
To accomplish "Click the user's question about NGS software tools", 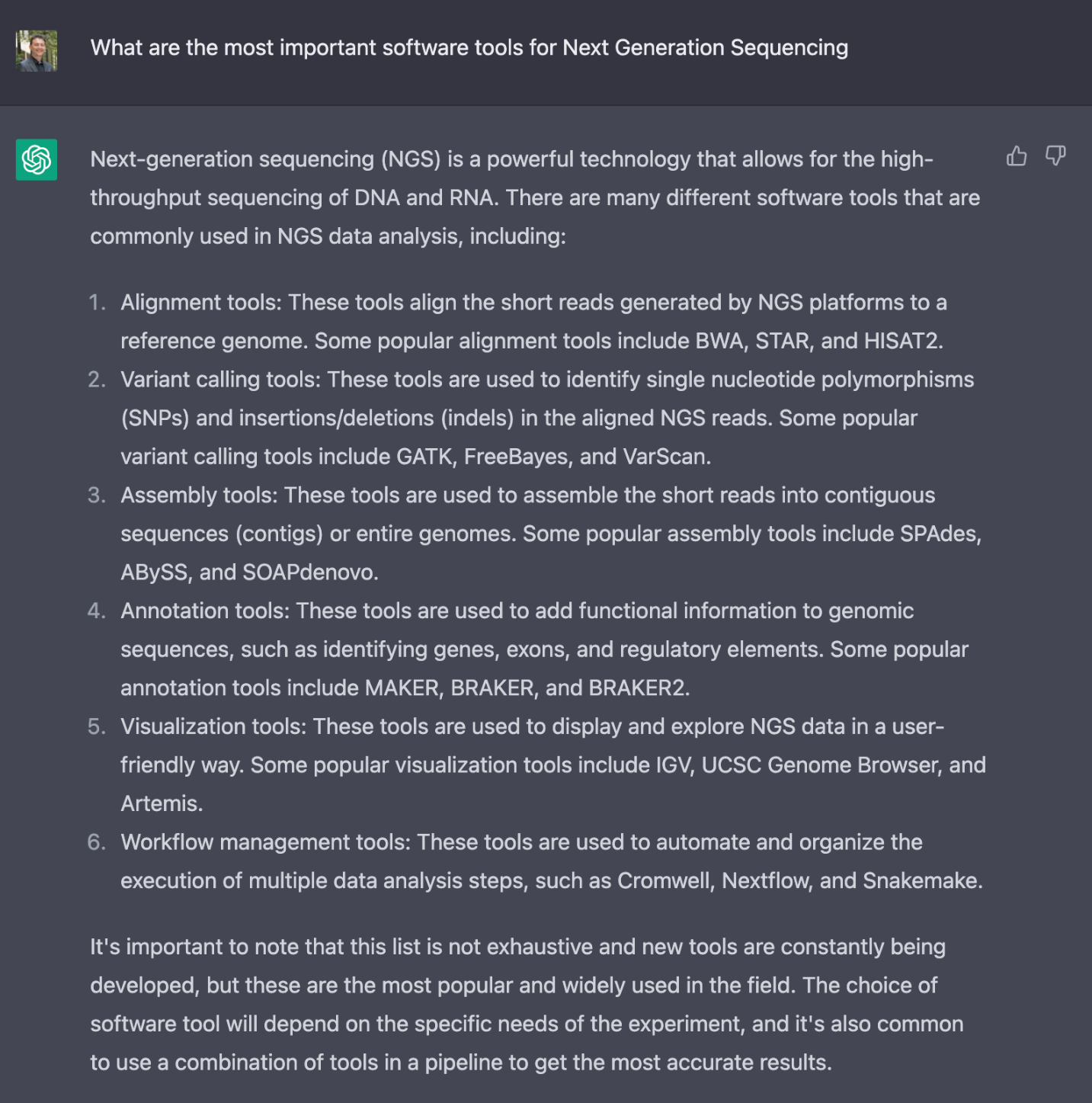I will [x=469, y=48].
